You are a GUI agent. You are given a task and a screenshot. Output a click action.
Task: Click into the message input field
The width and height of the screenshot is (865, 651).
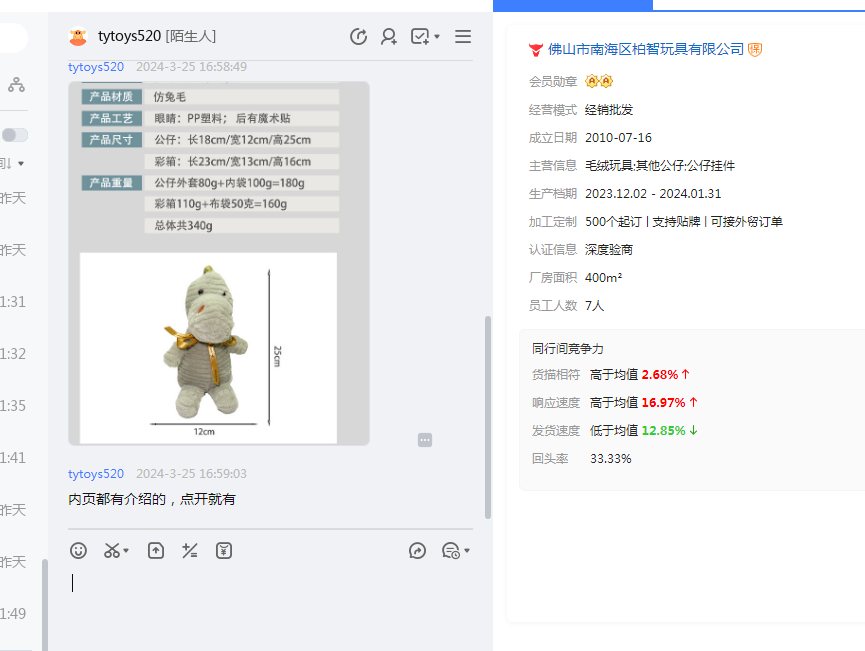pos(270,600)
